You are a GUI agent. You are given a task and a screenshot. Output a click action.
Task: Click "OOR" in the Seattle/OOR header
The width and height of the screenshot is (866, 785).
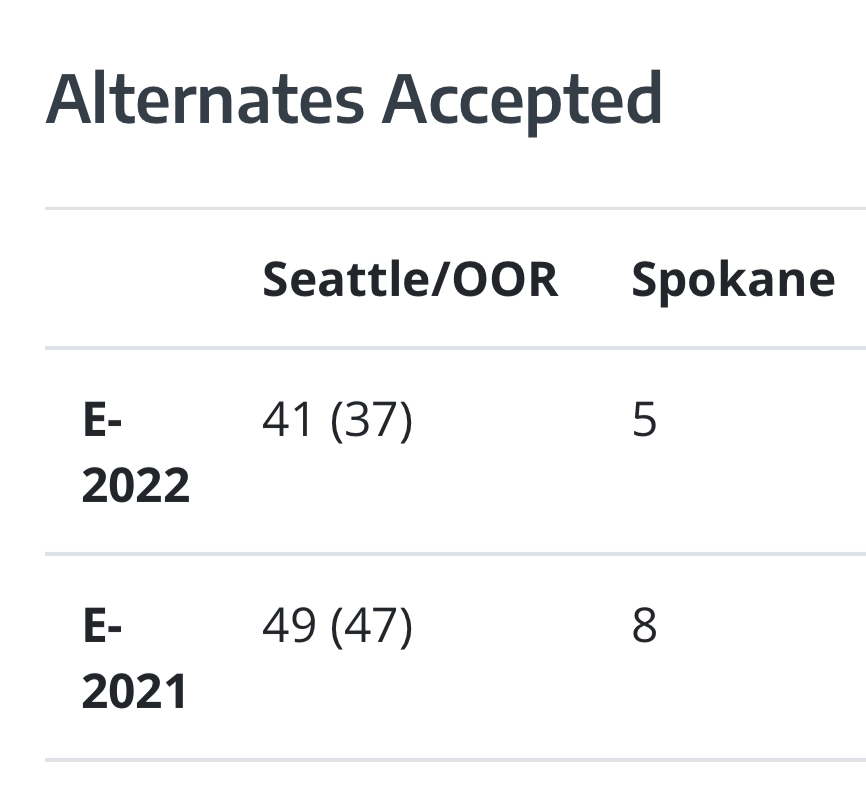[x=505, y=280]
